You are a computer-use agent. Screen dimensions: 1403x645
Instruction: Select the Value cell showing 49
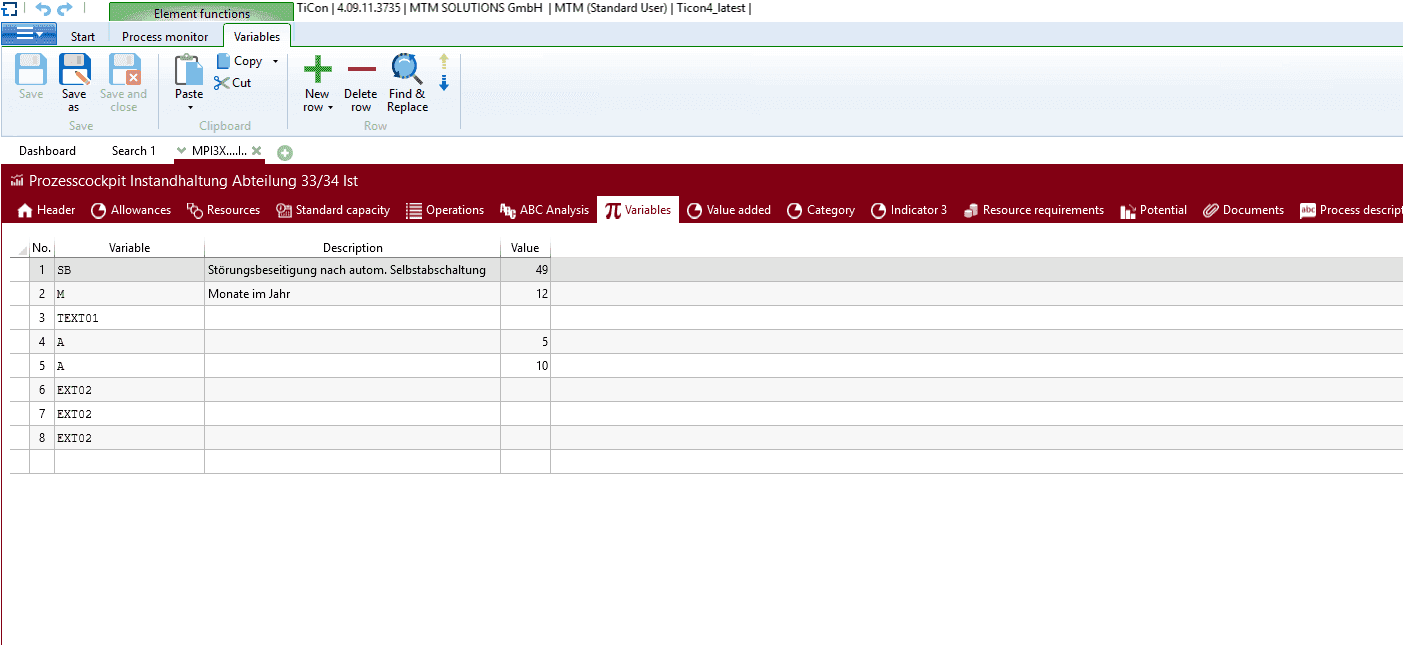click(525, 270)
